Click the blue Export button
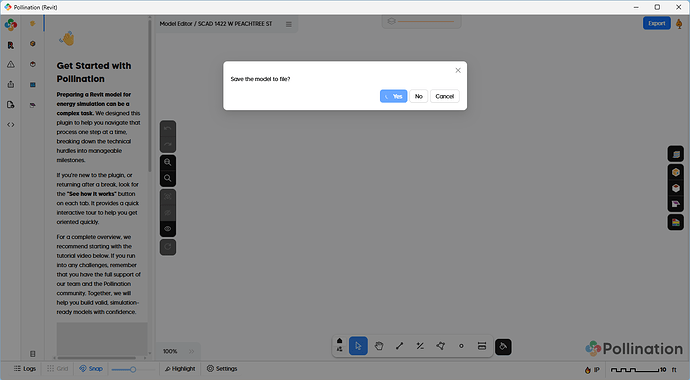The height and width of the screenshot is (380, 690). coord(657,23)
